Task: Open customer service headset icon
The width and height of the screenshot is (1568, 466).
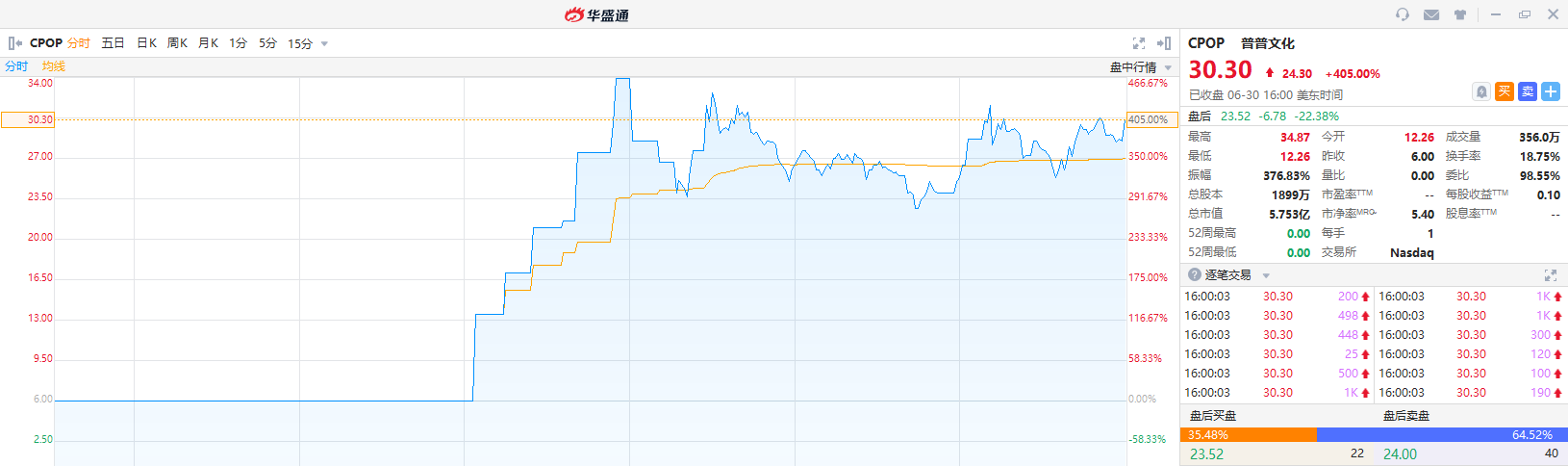Action: point(1403,14)
